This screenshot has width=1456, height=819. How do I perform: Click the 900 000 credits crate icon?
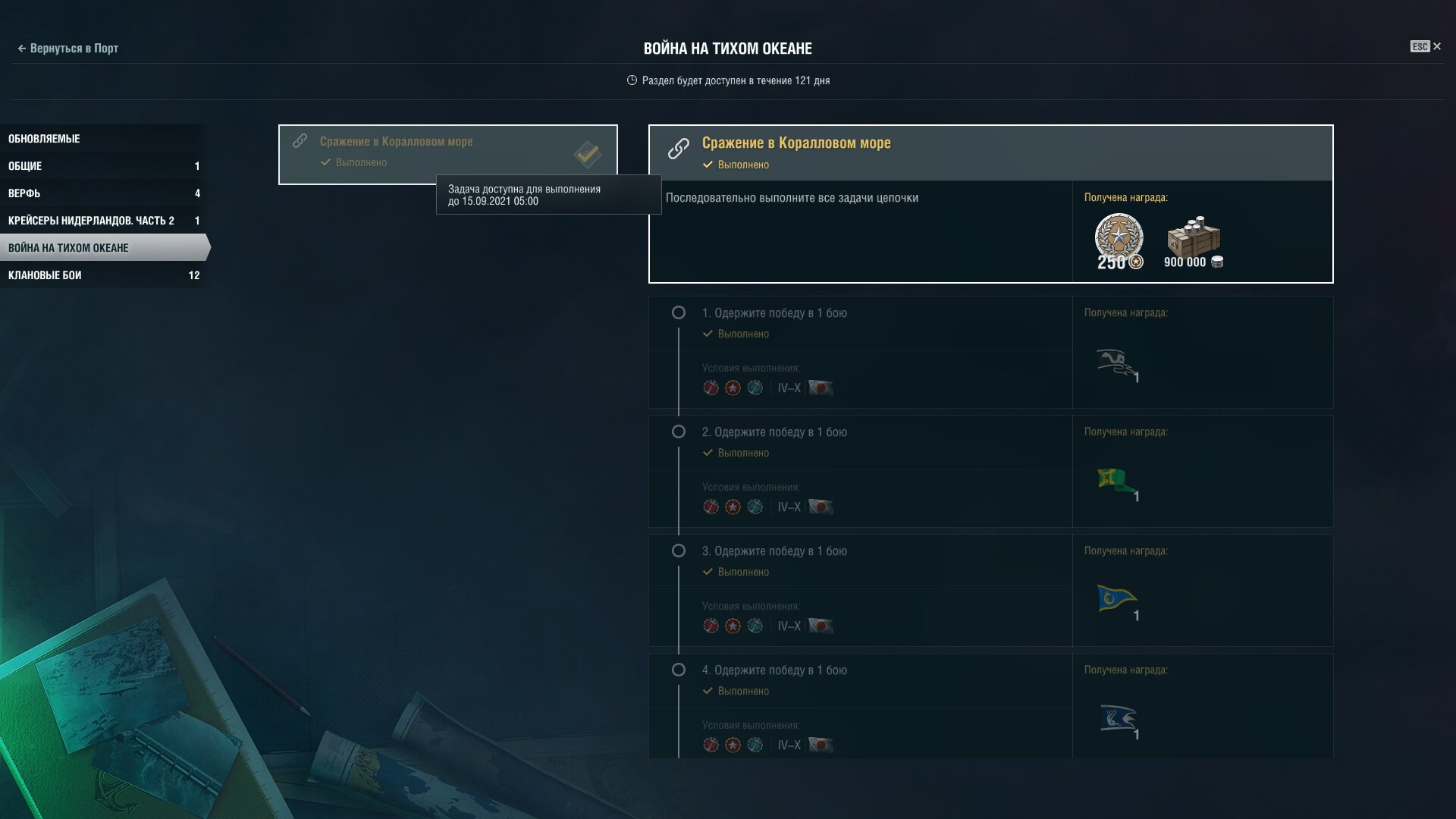click(x=1193, y=241)
